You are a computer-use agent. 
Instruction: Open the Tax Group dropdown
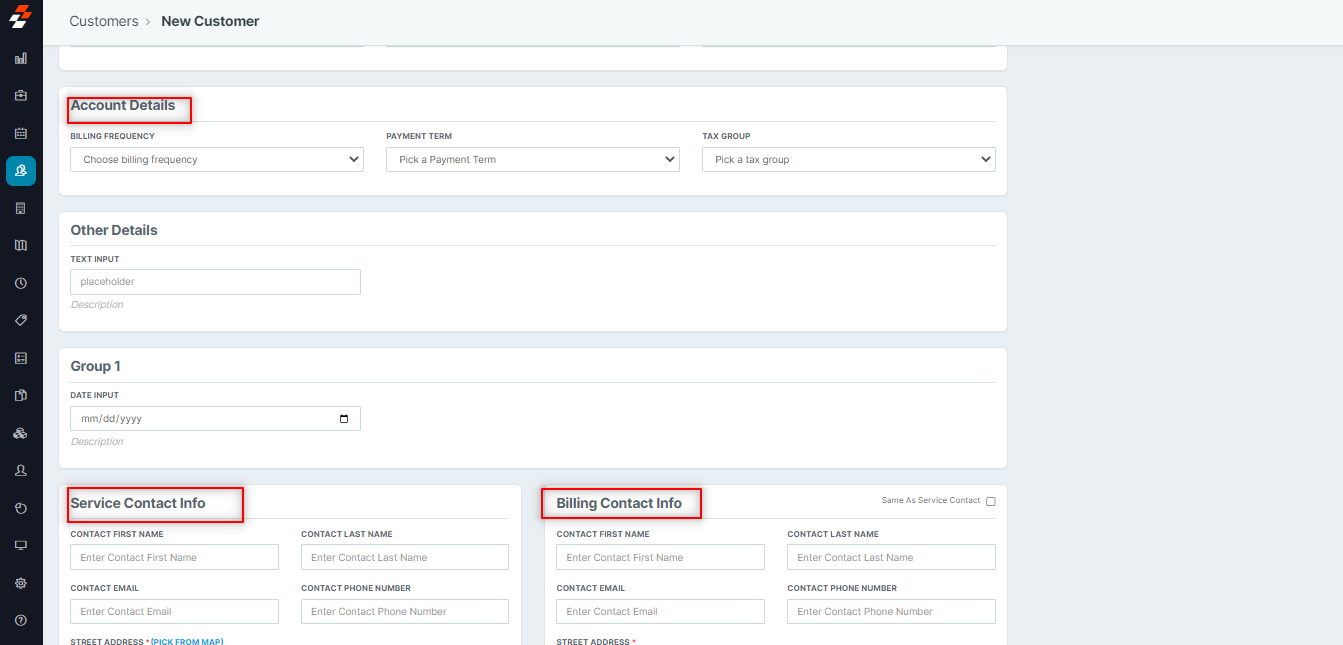pyautogui.click(x=848, y=159)
